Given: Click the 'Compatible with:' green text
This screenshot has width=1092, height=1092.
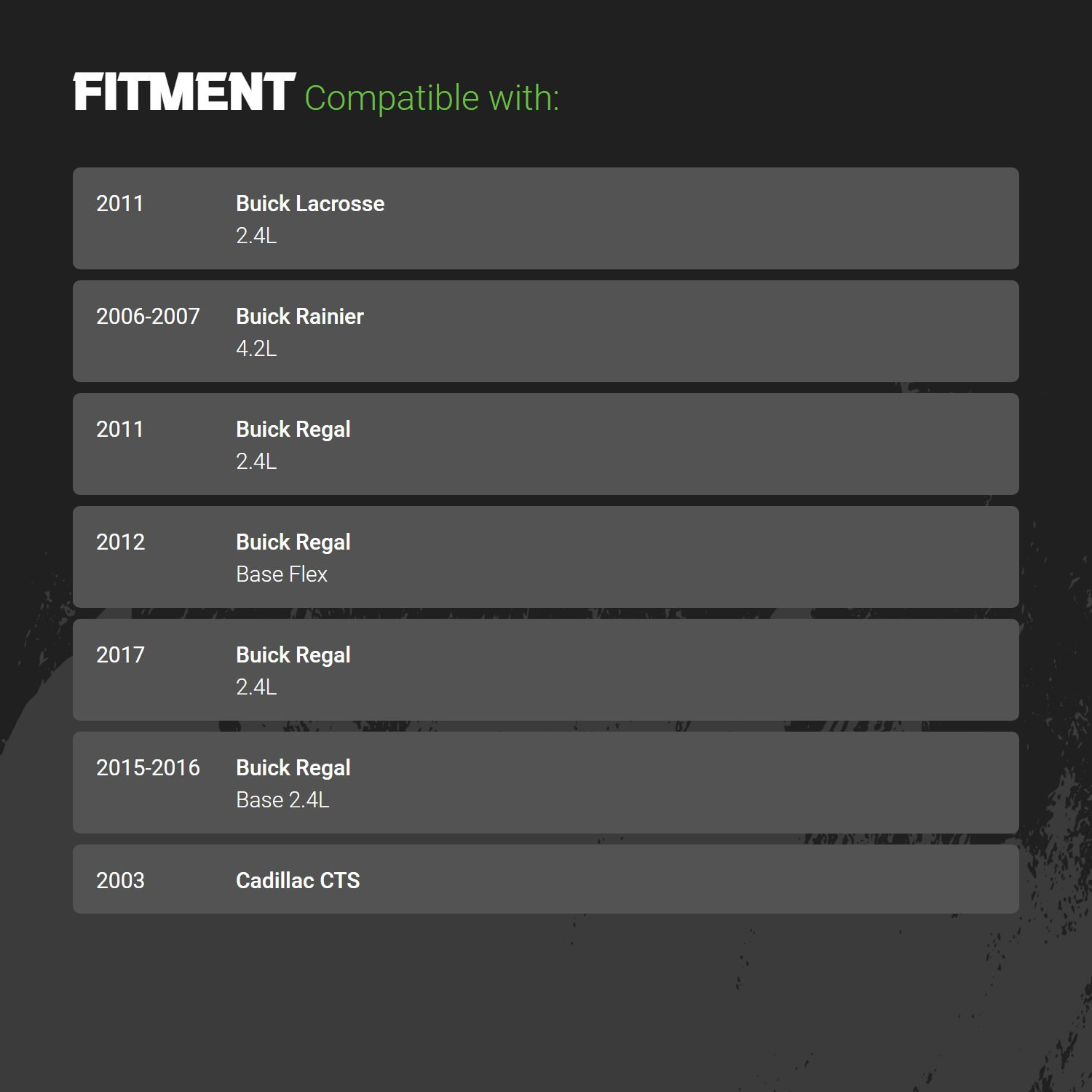Looking at the screenshot, I should [x=432, y=98].
